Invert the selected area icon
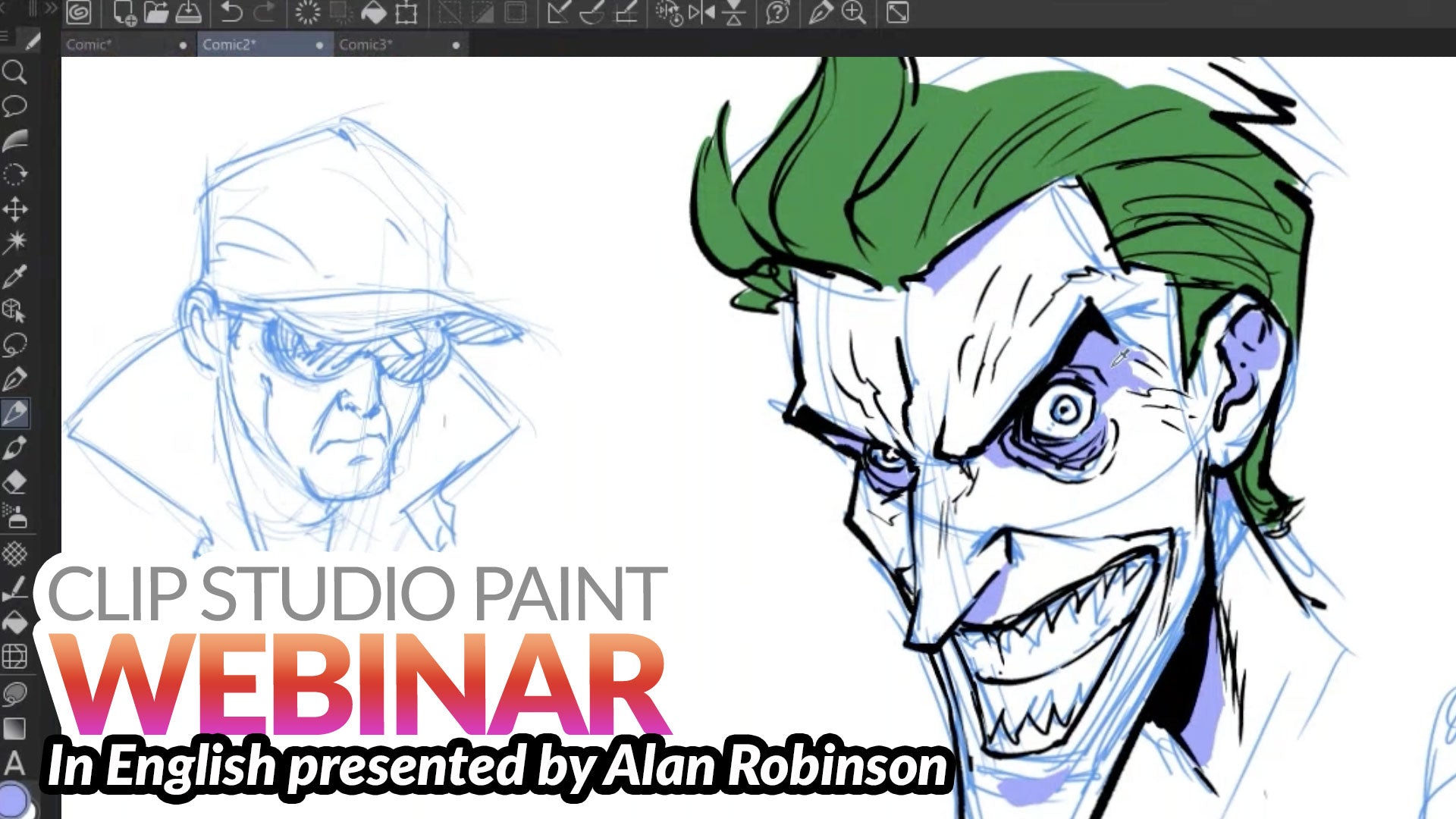This screenshot has width=1456, height=819. point(483,12)
